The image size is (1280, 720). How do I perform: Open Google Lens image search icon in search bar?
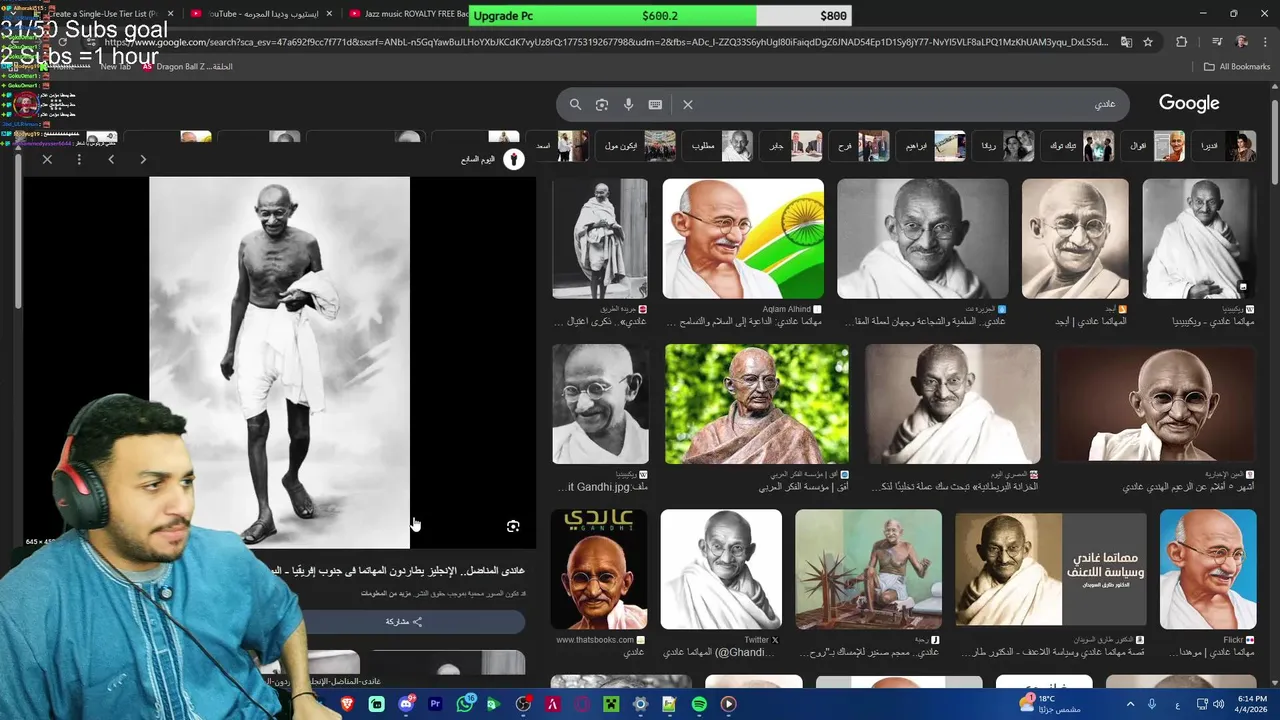pyautogui.click(x=602, y=104)
